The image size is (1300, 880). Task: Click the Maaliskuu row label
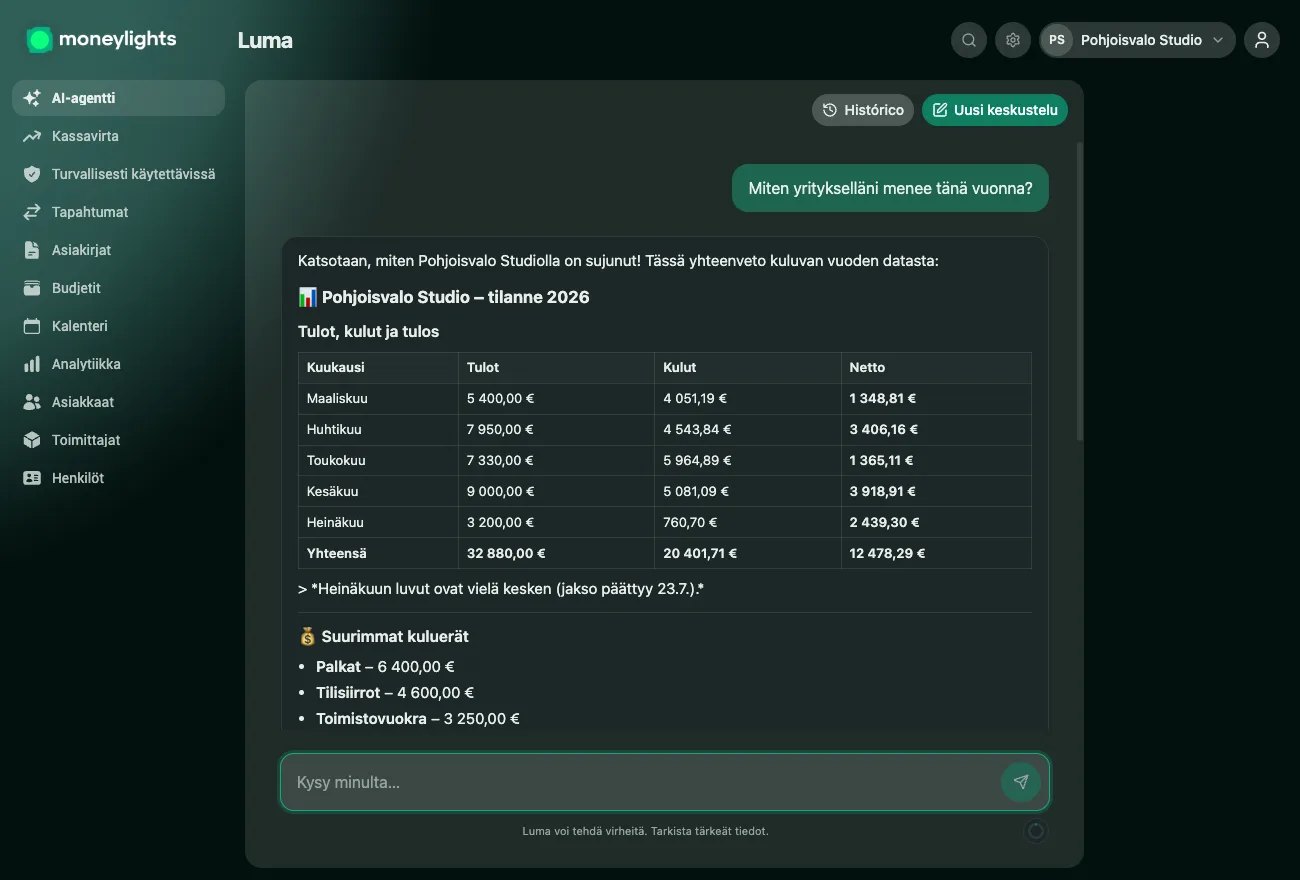[337, 398]
